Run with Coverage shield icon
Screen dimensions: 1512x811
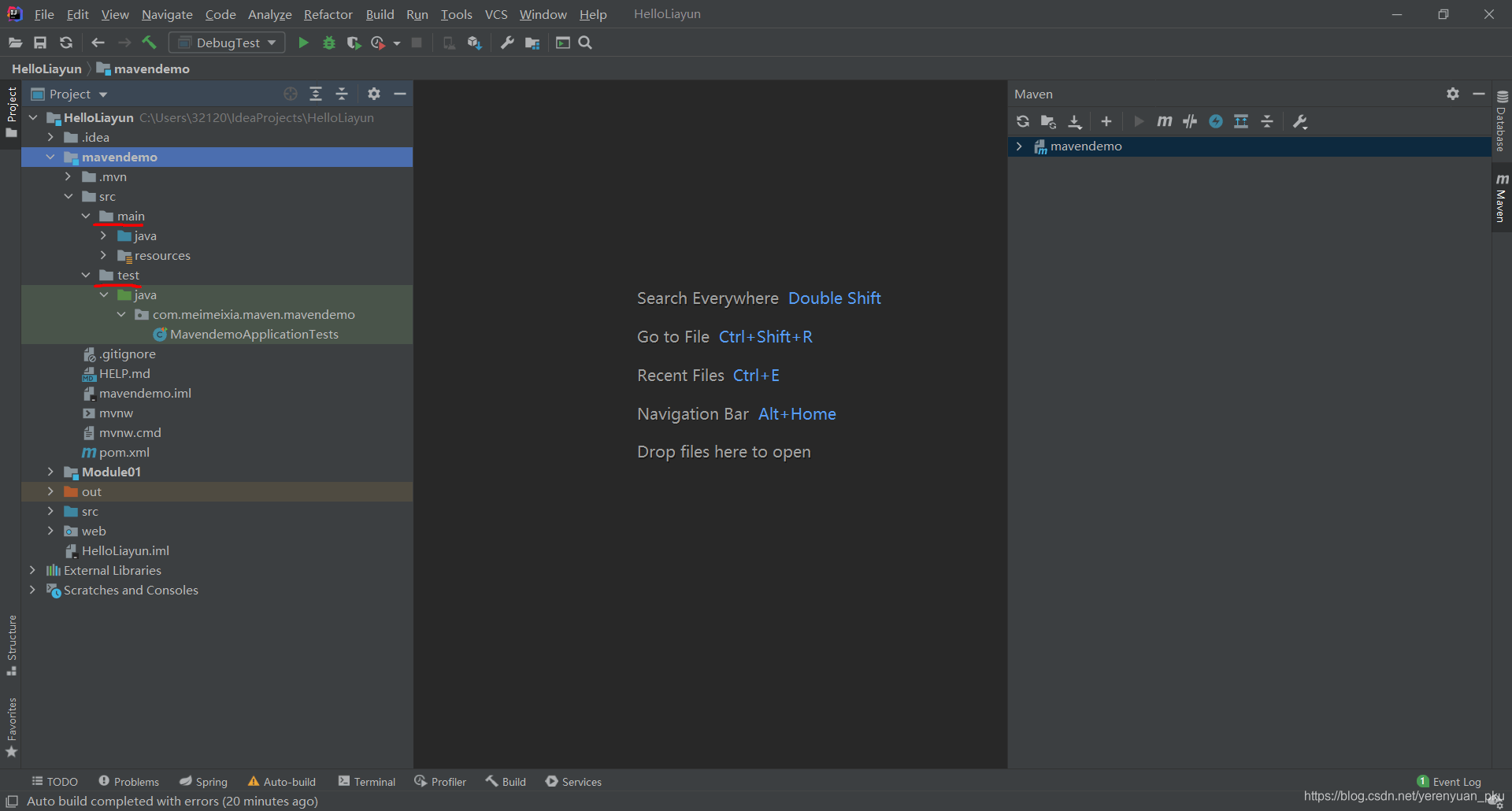pos(354,43)
